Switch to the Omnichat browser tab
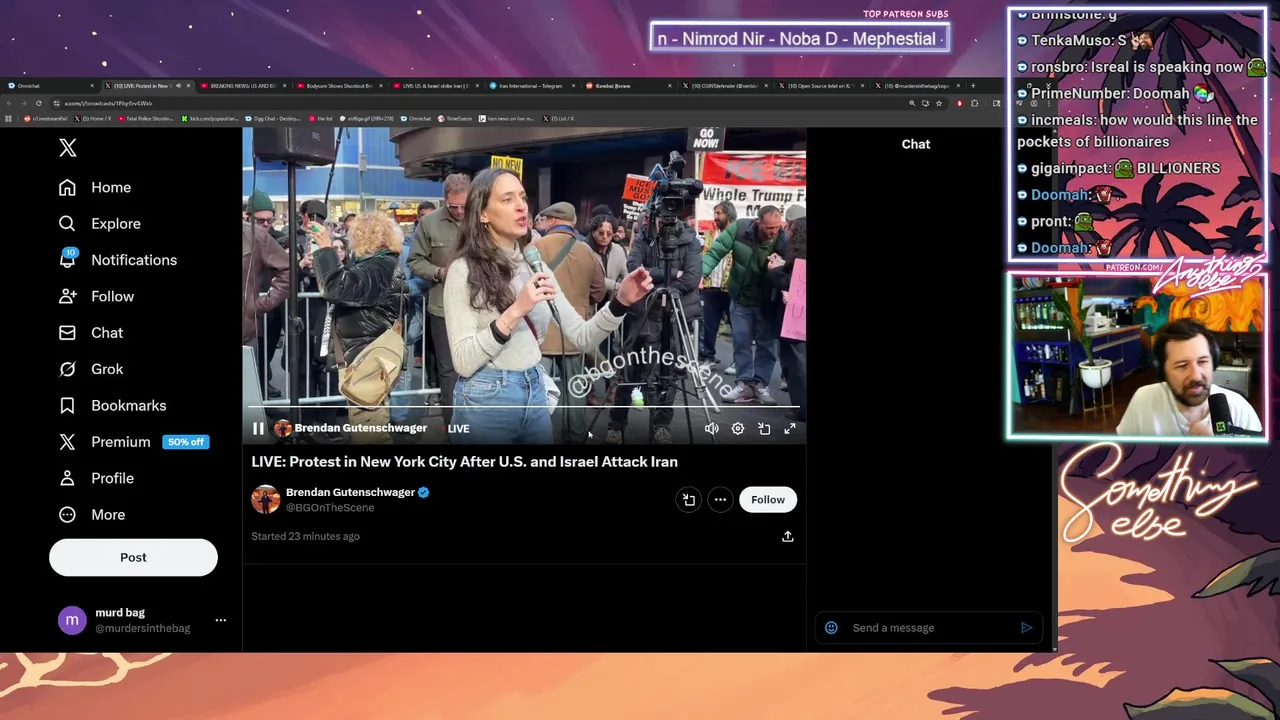Viewport: 1280px width, 720px height. [x=48, y=86]
